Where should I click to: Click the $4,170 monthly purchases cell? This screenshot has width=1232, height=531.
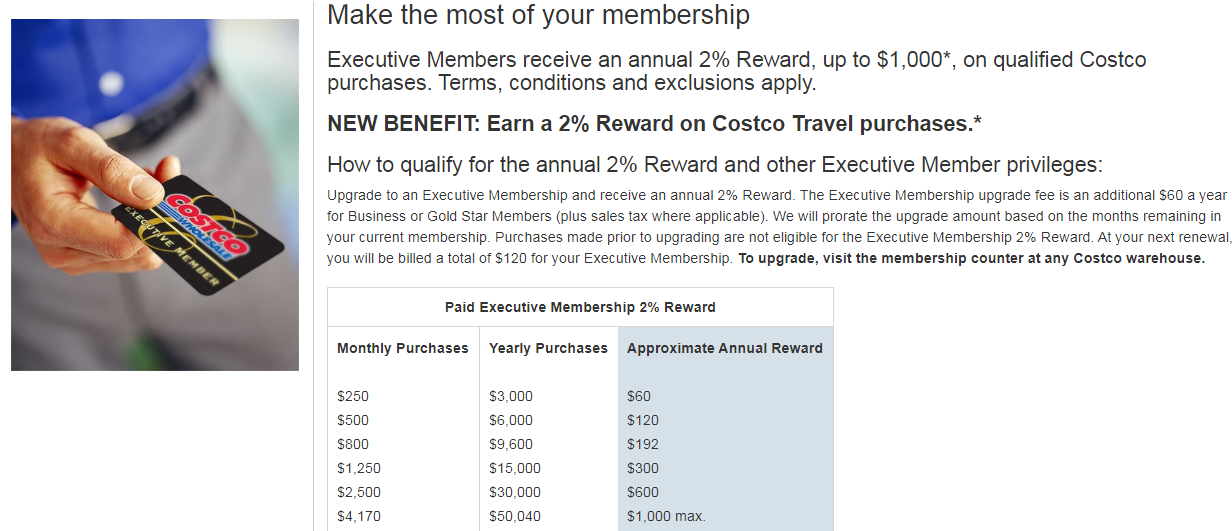click(x=359, y=517)
